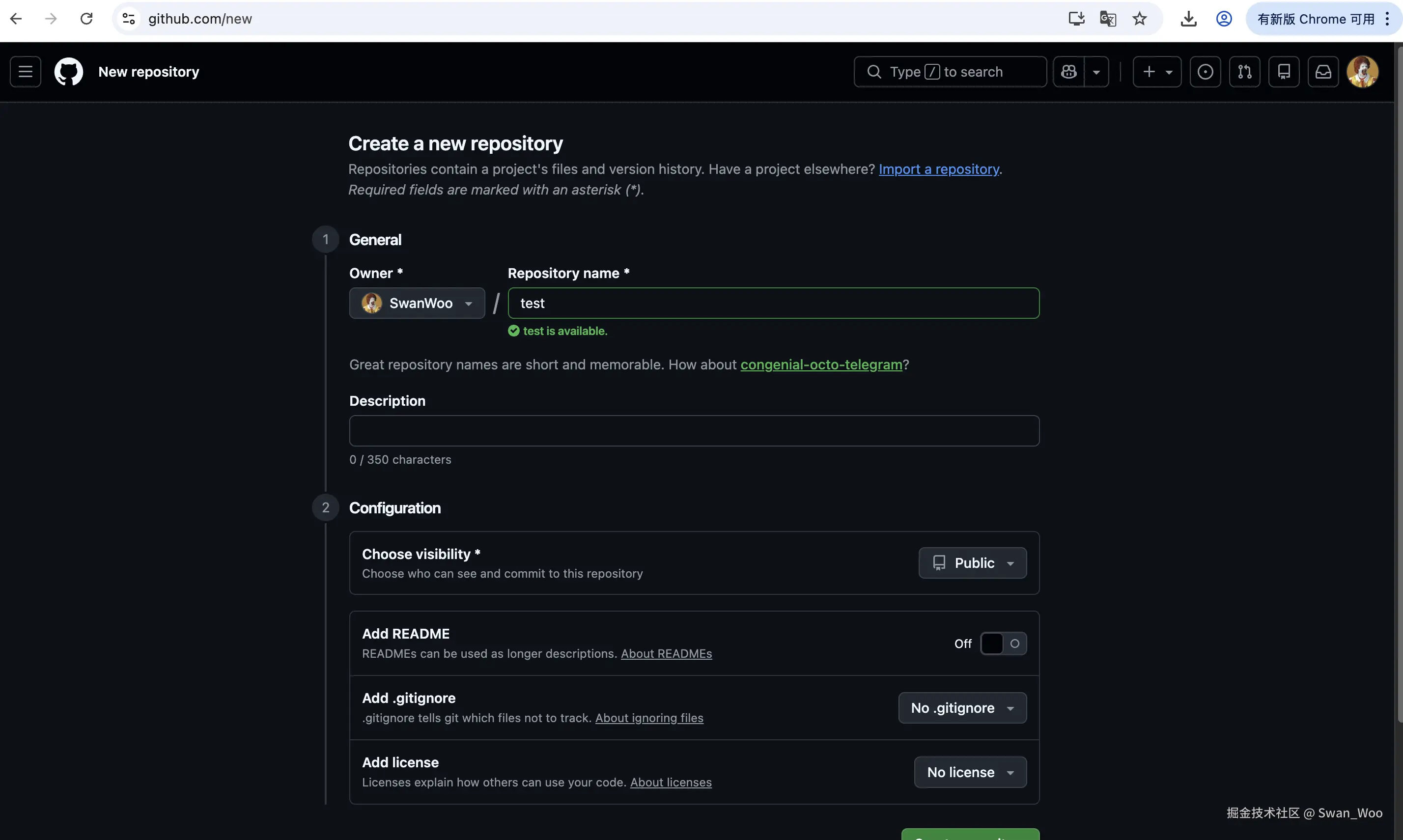This screenshot has height=840, width=1403.
Task: Open the Repositories icon in header
Action: point(1284,72)
